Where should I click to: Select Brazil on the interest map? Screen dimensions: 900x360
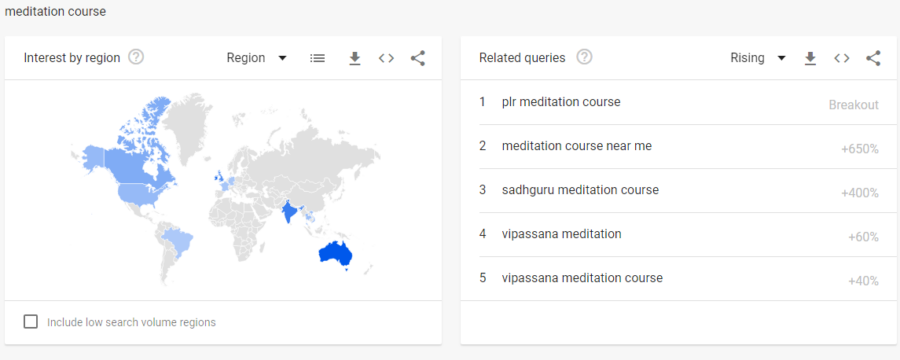point(177,243)
